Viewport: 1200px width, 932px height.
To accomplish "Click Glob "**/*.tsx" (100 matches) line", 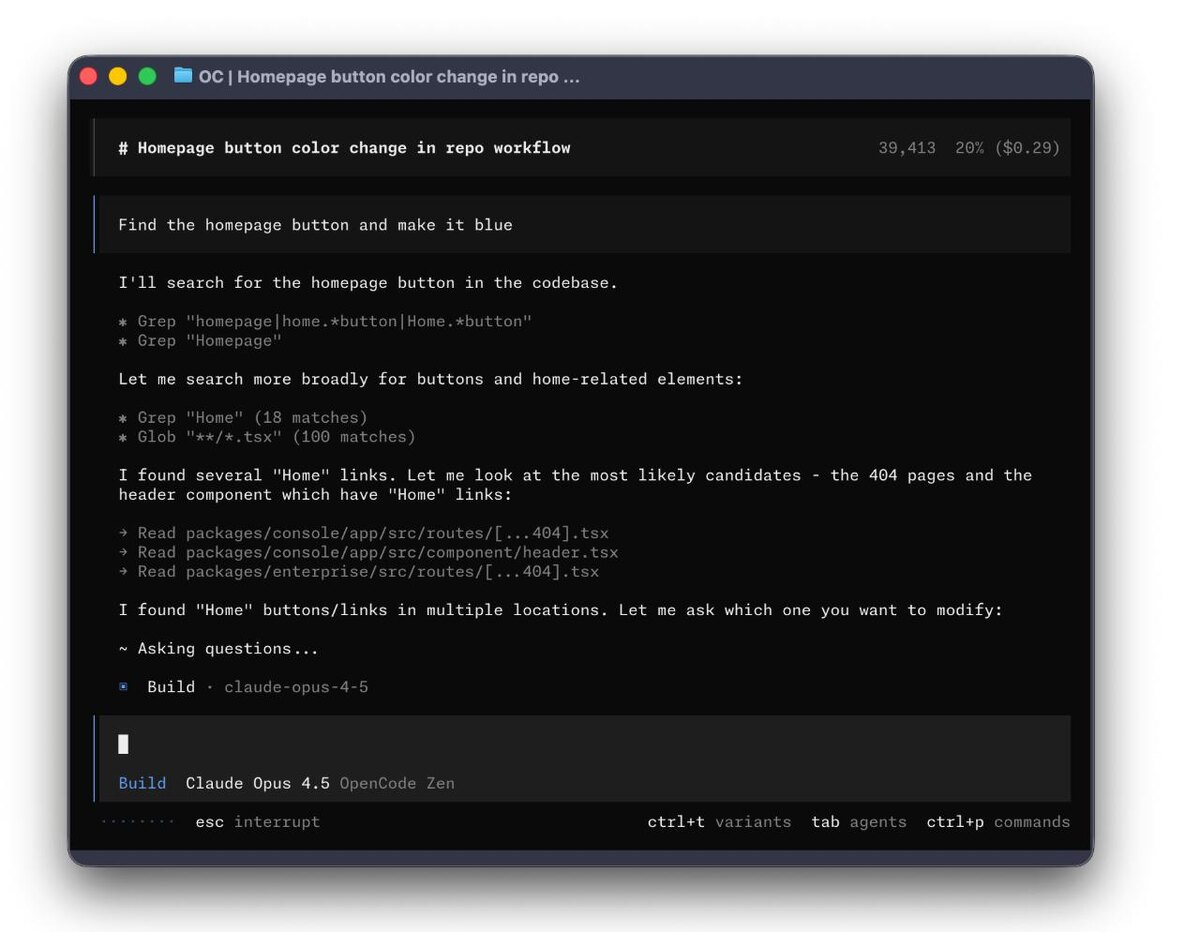I will (267, 437).
